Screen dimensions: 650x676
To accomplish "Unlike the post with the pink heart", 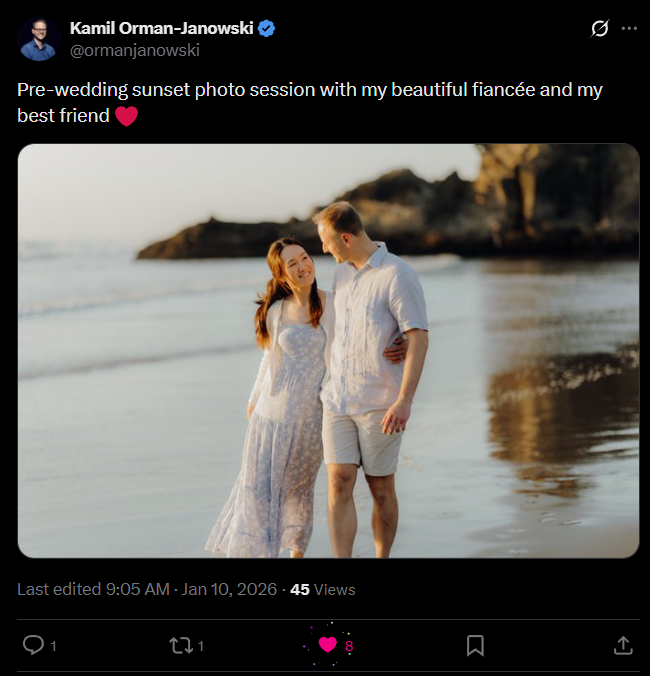I will (x=327, y=645).
